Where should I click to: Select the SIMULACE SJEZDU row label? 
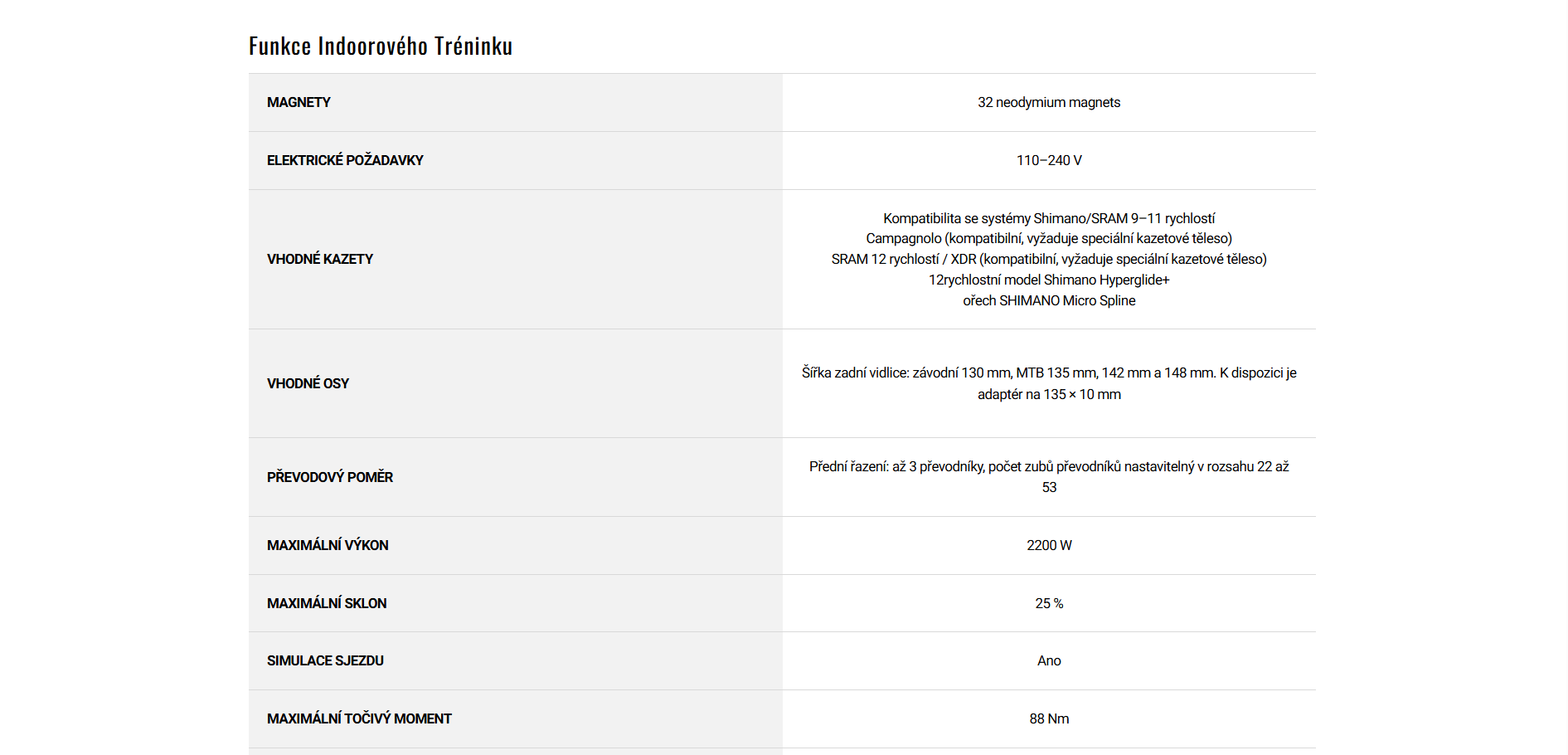tap(325, 660)
